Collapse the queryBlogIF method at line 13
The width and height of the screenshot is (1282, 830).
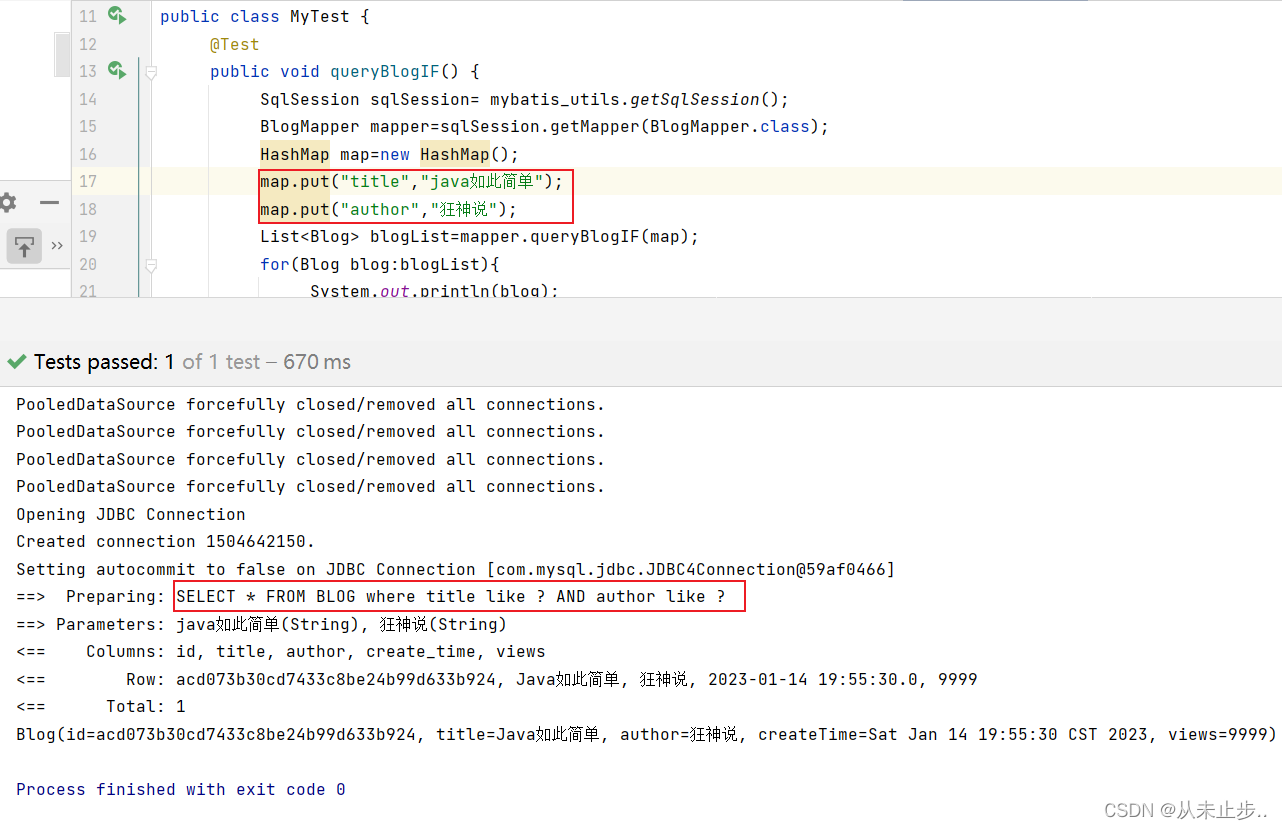(x=151, y=72)
